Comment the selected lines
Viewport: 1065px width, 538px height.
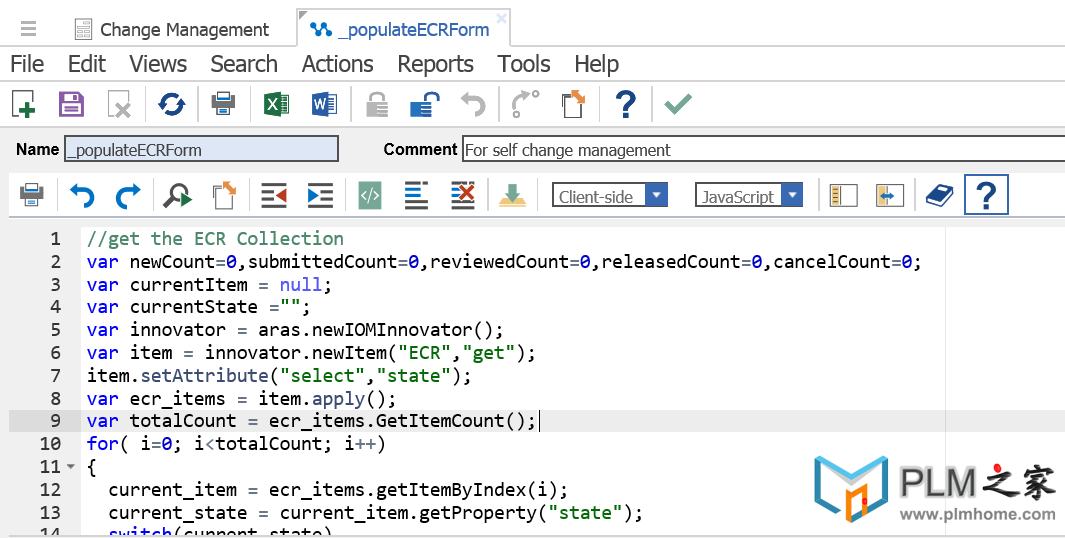[x=416, y=196]
